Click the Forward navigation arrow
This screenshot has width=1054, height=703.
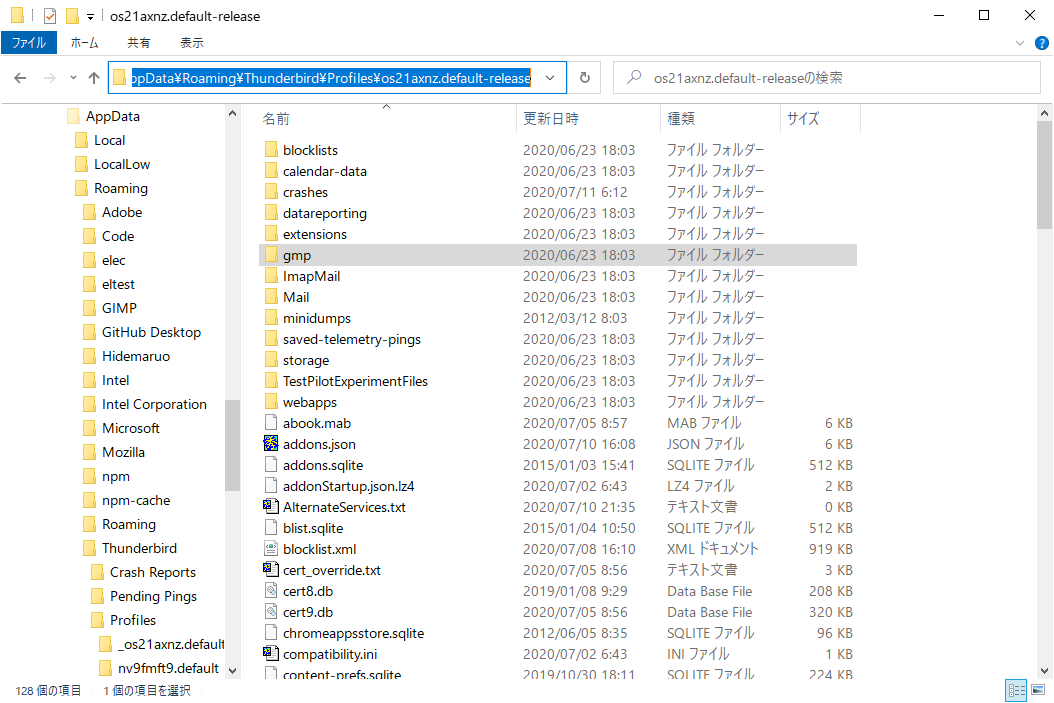(50, 78)
